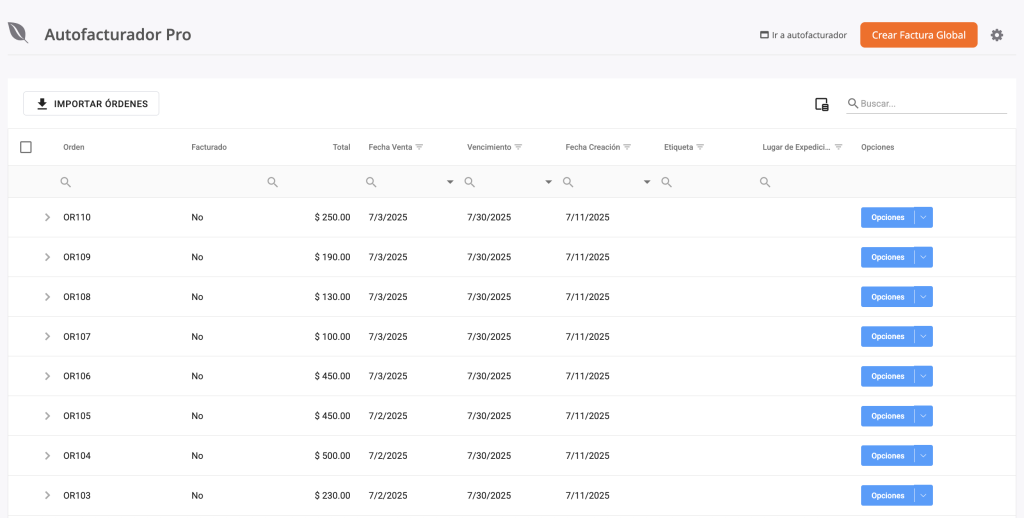The image size is (1024, 518).
Task: Click Opciones button for order OR110
Action: (888, 218)
